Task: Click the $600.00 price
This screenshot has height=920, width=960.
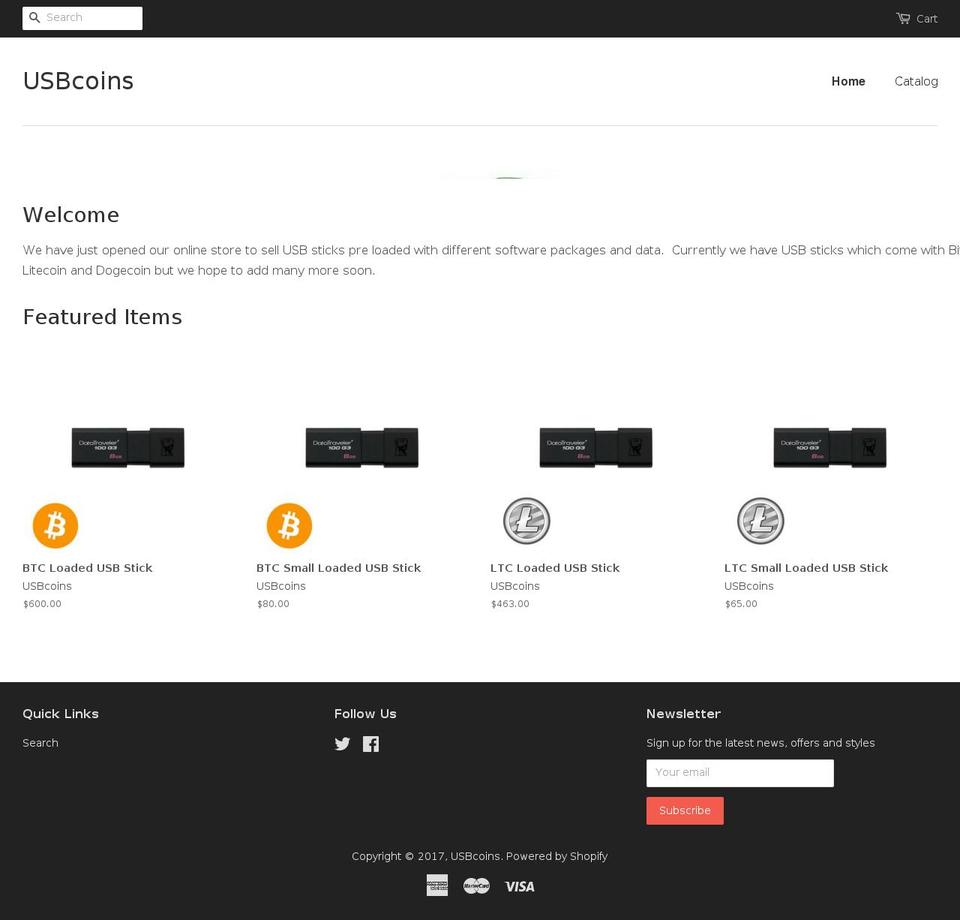Action: [x=42, y=604]
